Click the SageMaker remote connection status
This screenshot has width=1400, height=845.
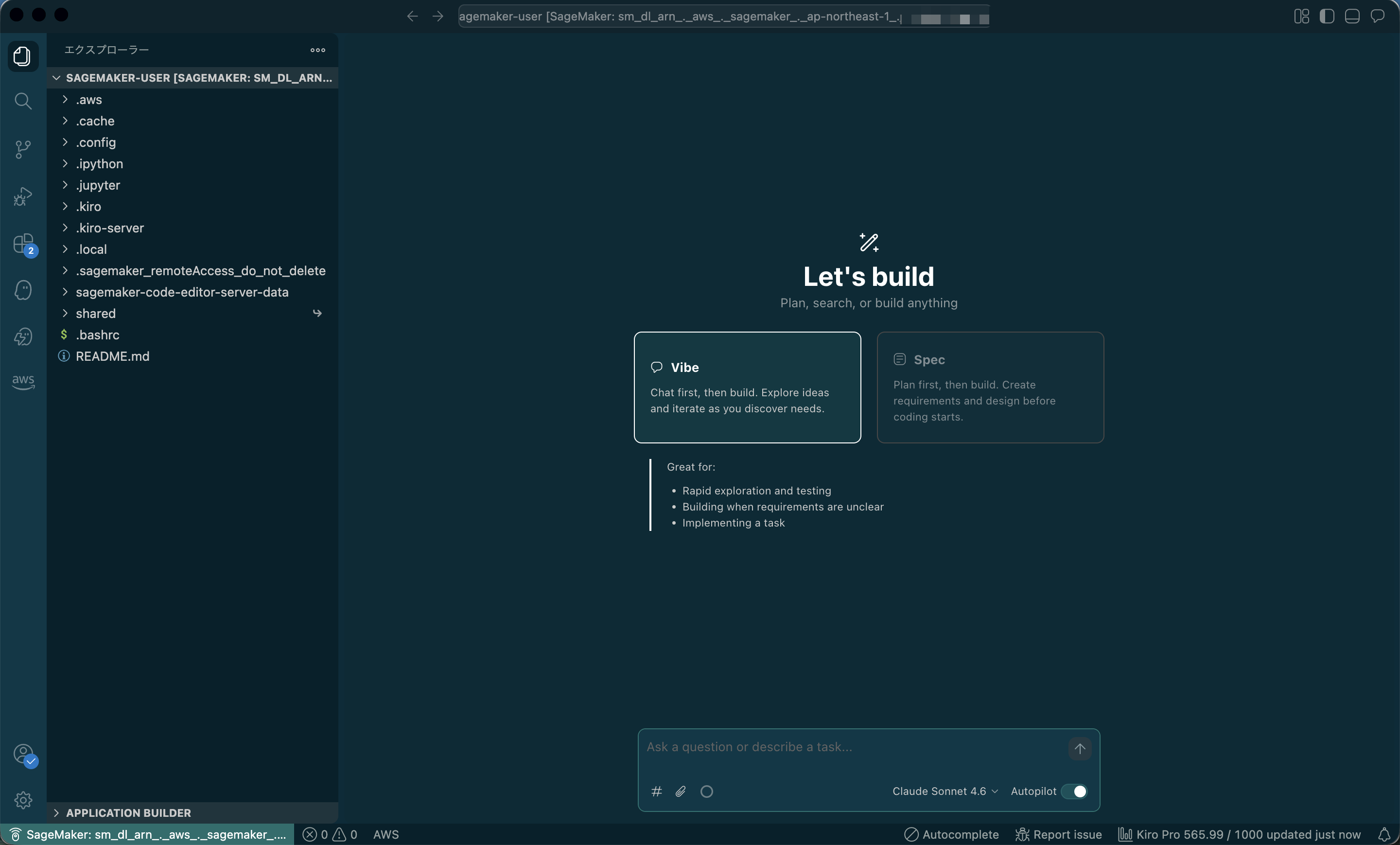(147, 834)
